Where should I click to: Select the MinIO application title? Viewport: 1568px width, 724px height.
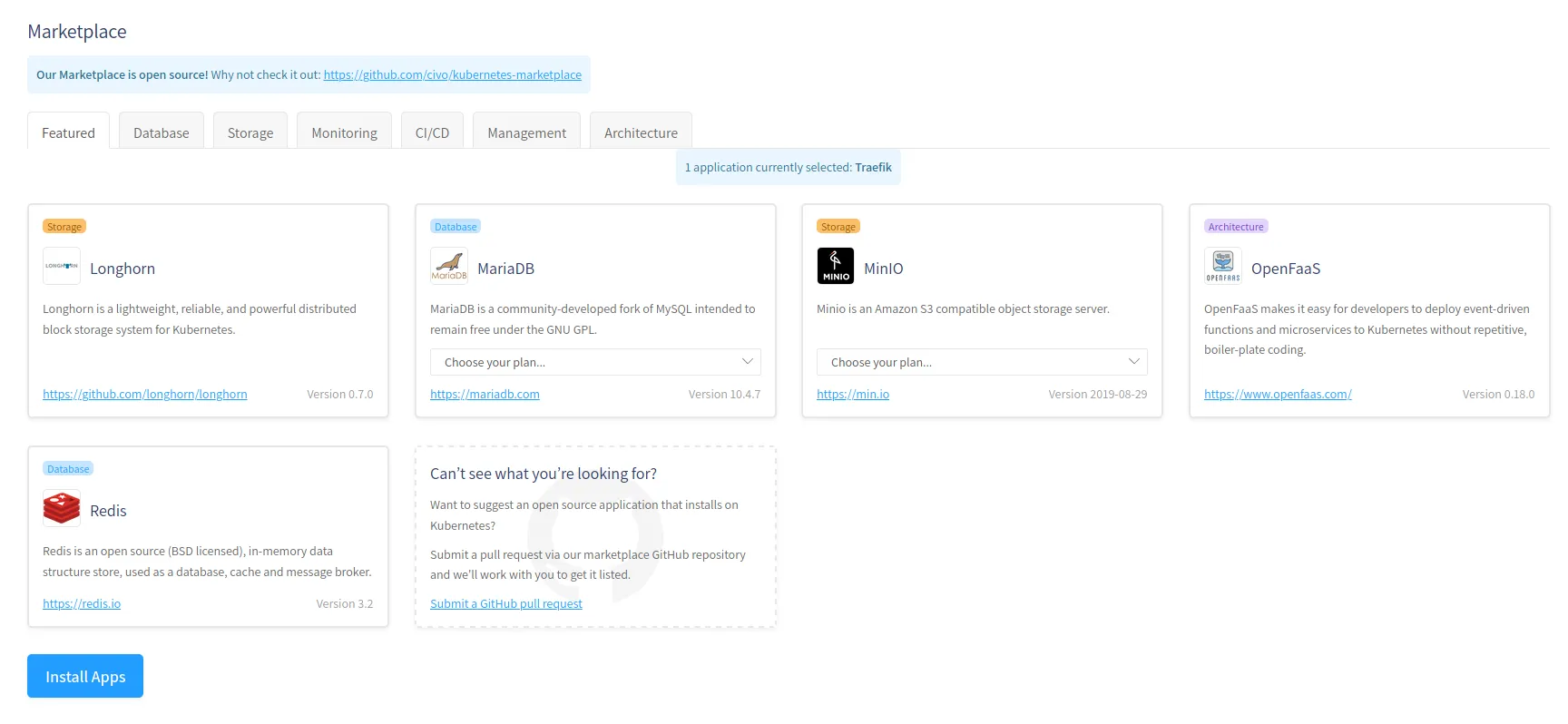coord(884,269)
